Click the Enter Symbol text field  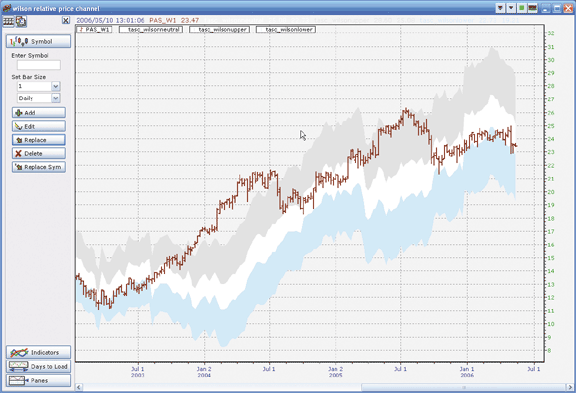pos(39,65)
